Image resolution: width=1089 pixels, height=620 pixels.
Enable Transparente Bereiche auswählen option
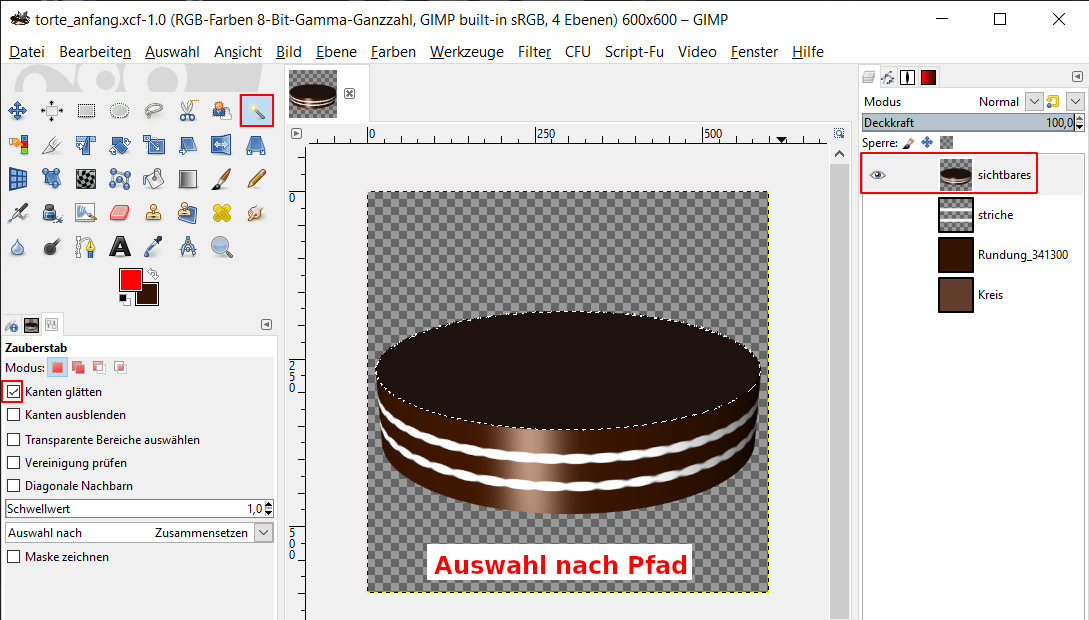coord(14,439)
